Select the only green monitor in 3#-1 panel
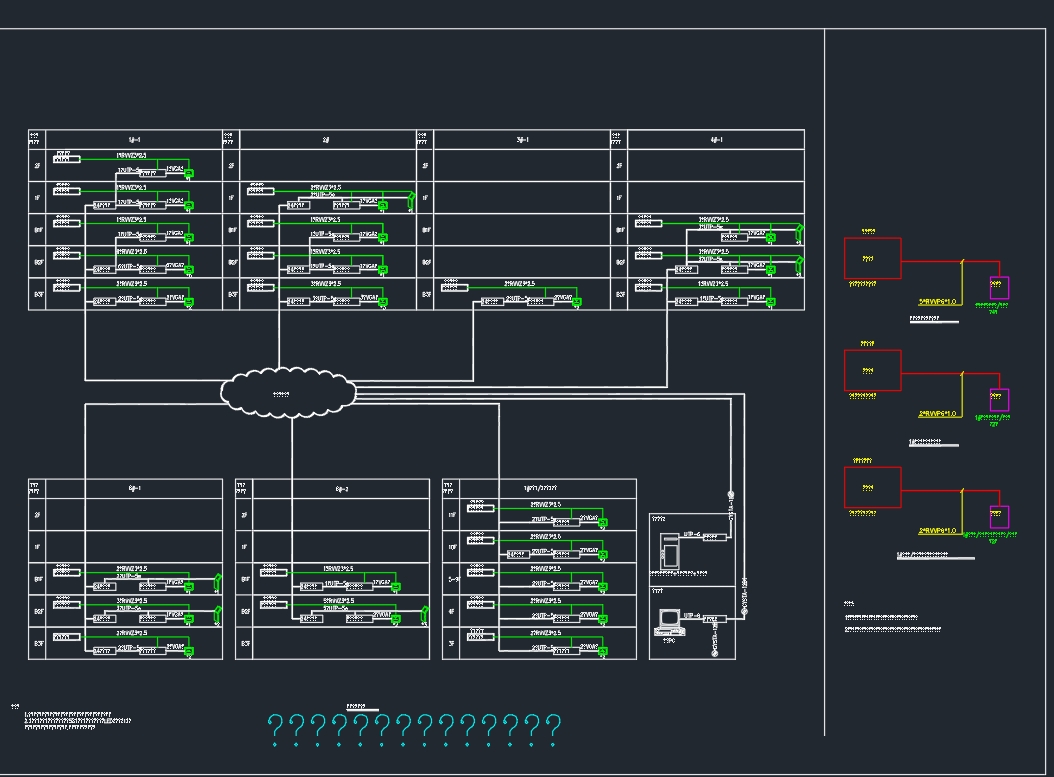Image resolution: width=1054 pixels, height=777 pixels. pyautogui.click(x=577, y=303)
